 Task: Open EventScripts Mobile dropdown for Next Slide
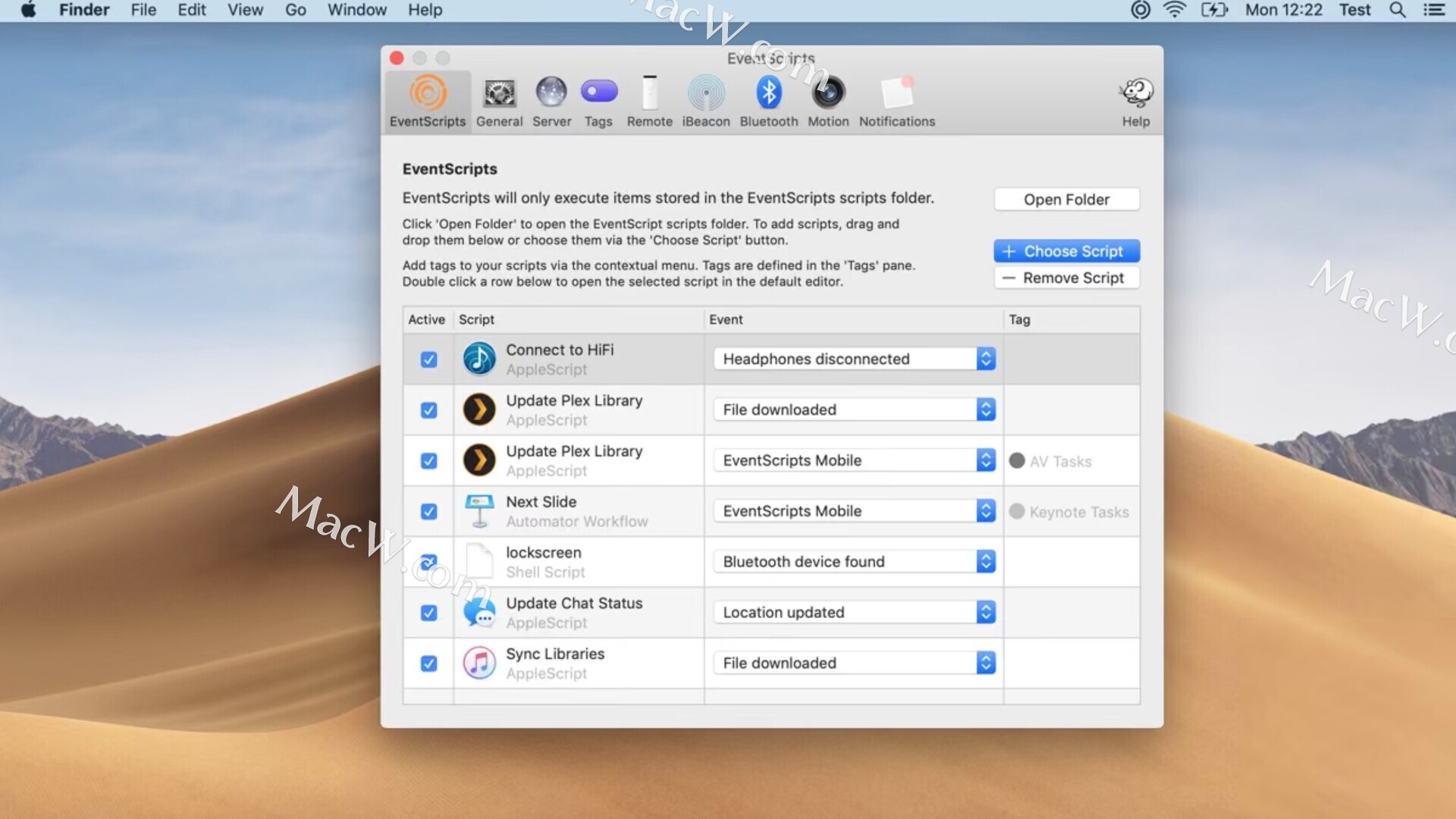click(854, 511)
